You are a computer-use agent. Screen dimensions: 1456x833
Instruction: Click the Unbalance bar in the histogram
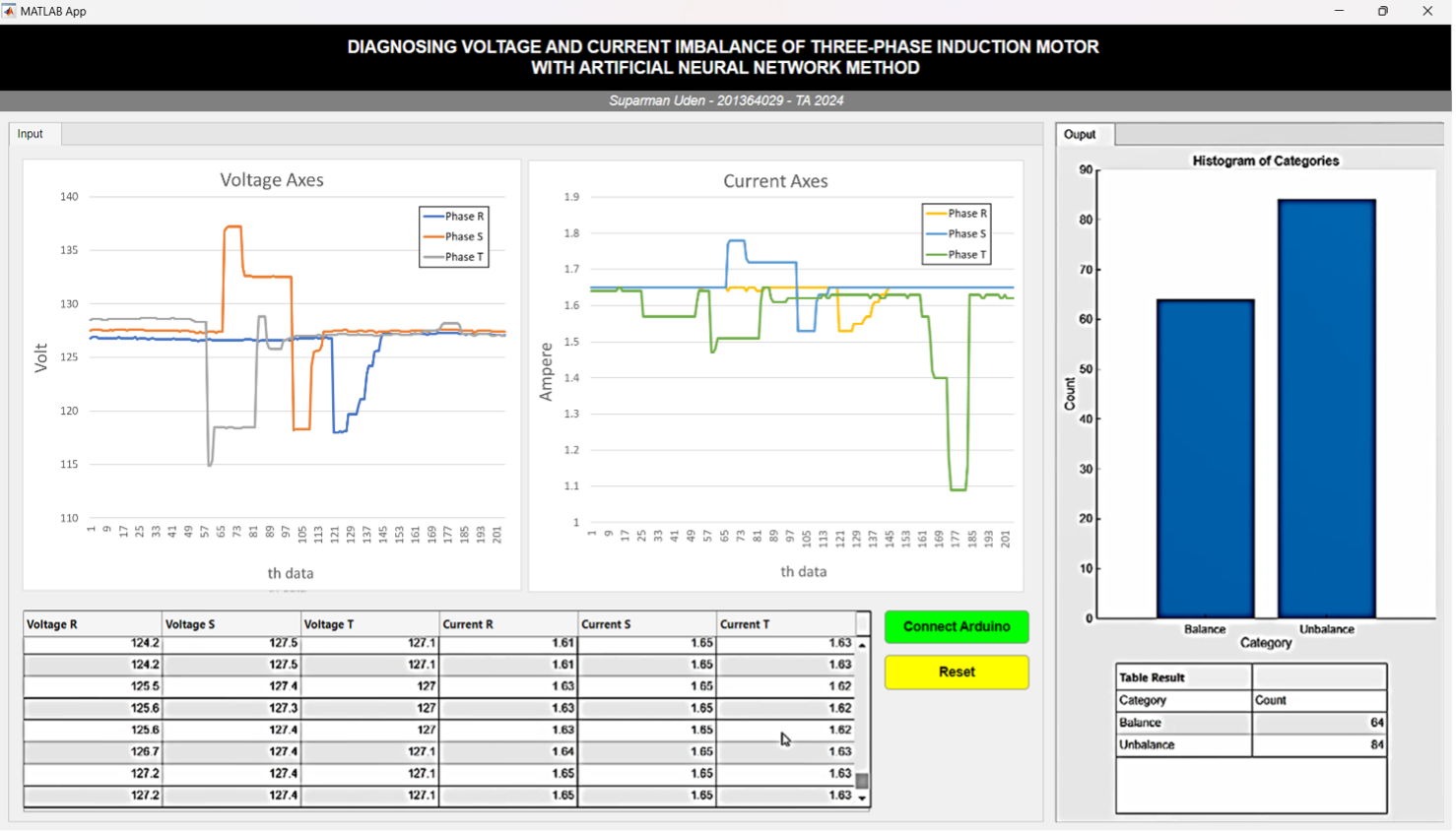(x=1329, y=410)
